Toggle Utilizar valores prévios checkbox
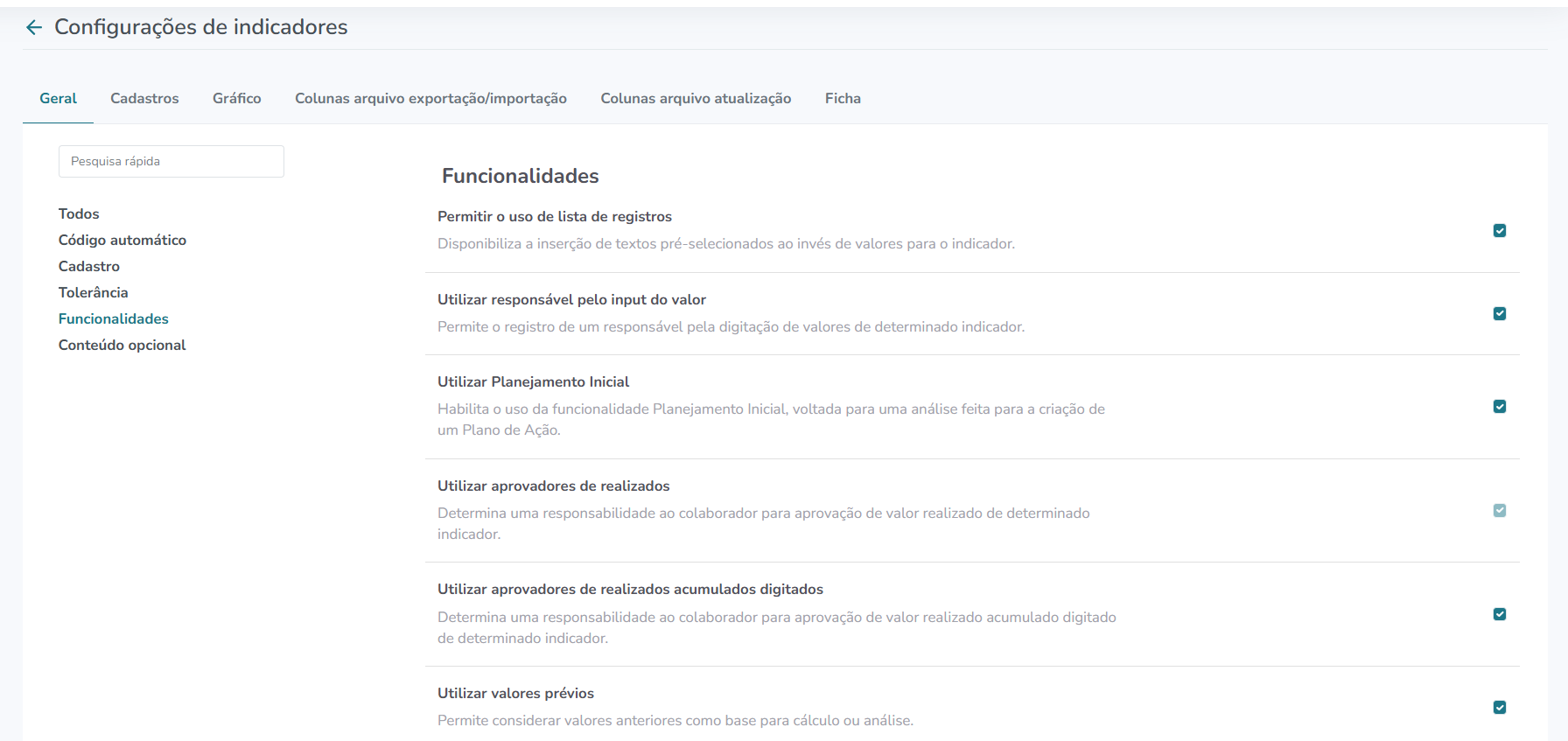Viewport: 1568px width, 741px height. pyautogui.click(x=1500, y=708)
